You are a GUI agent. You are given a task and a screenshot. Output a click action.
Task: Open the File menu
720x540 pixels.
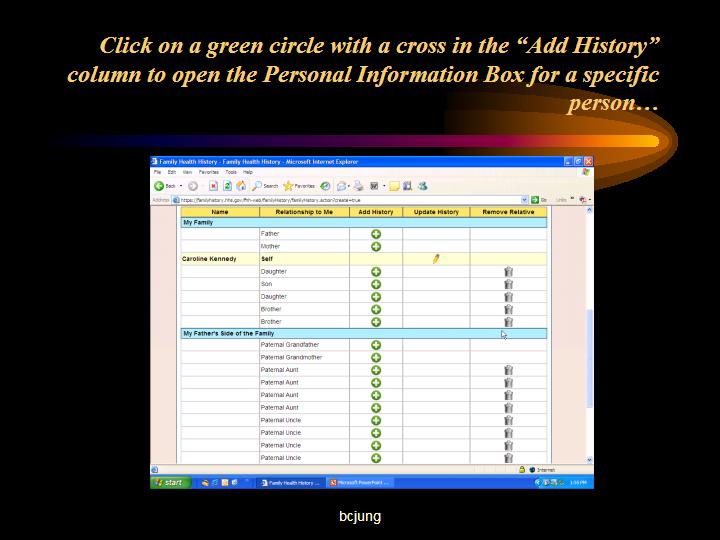[157, 172]
